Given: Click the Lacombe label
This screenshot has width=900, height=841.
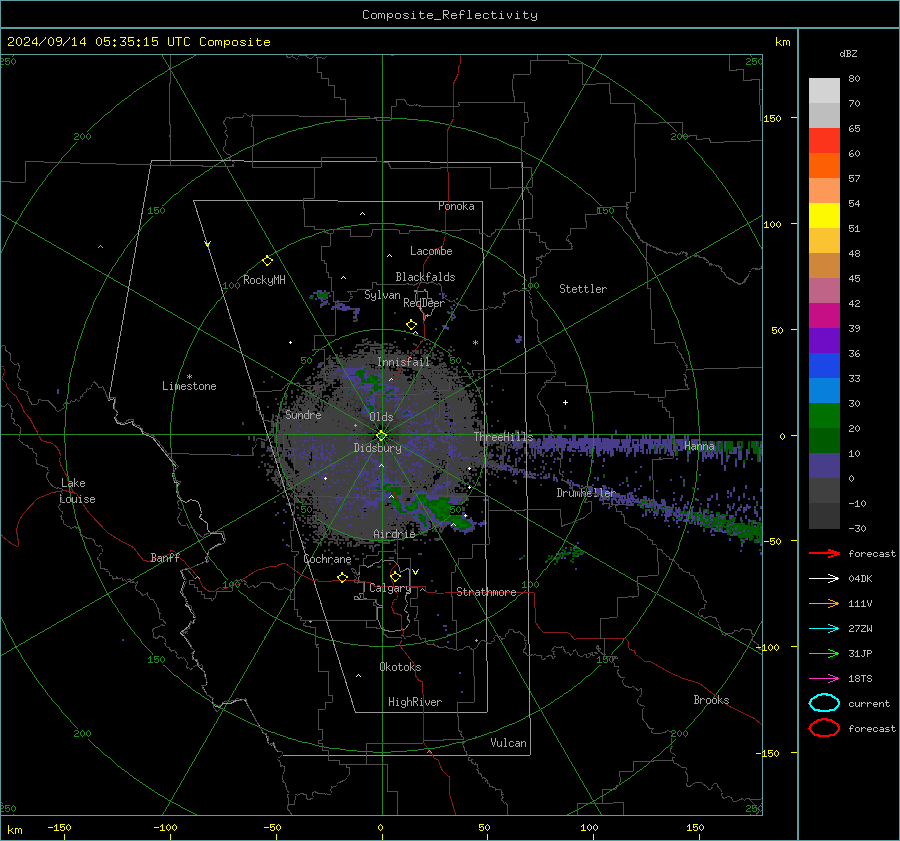Looking at the screenshot, I should [431, 251].
